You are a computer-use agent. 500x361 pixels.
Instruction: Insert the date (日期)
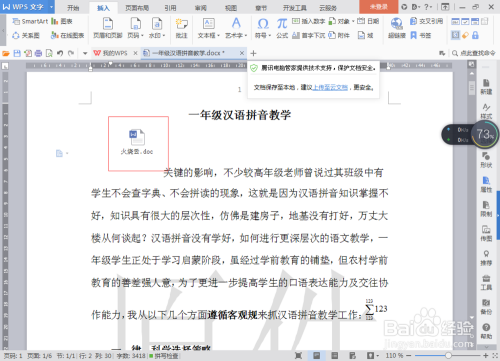(368, 21)
